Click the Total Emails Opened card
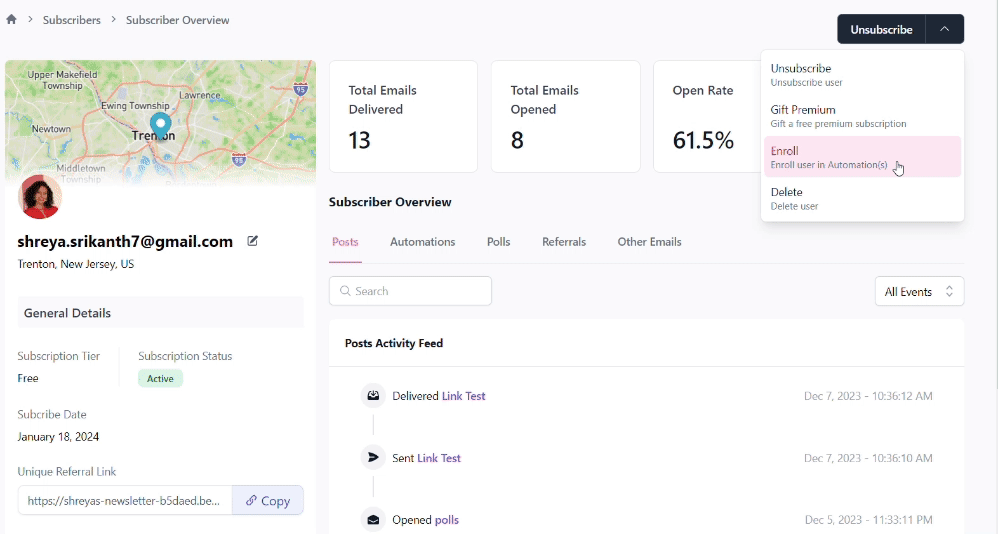 (565, 116)
